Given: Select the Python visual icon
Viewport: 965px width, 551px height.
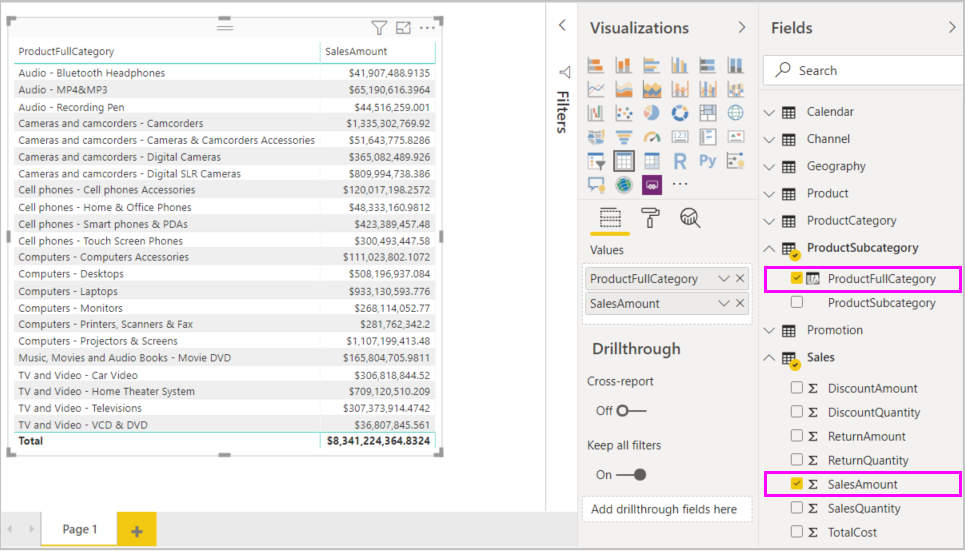Looking at the screenshot, I should click(708, 161).
